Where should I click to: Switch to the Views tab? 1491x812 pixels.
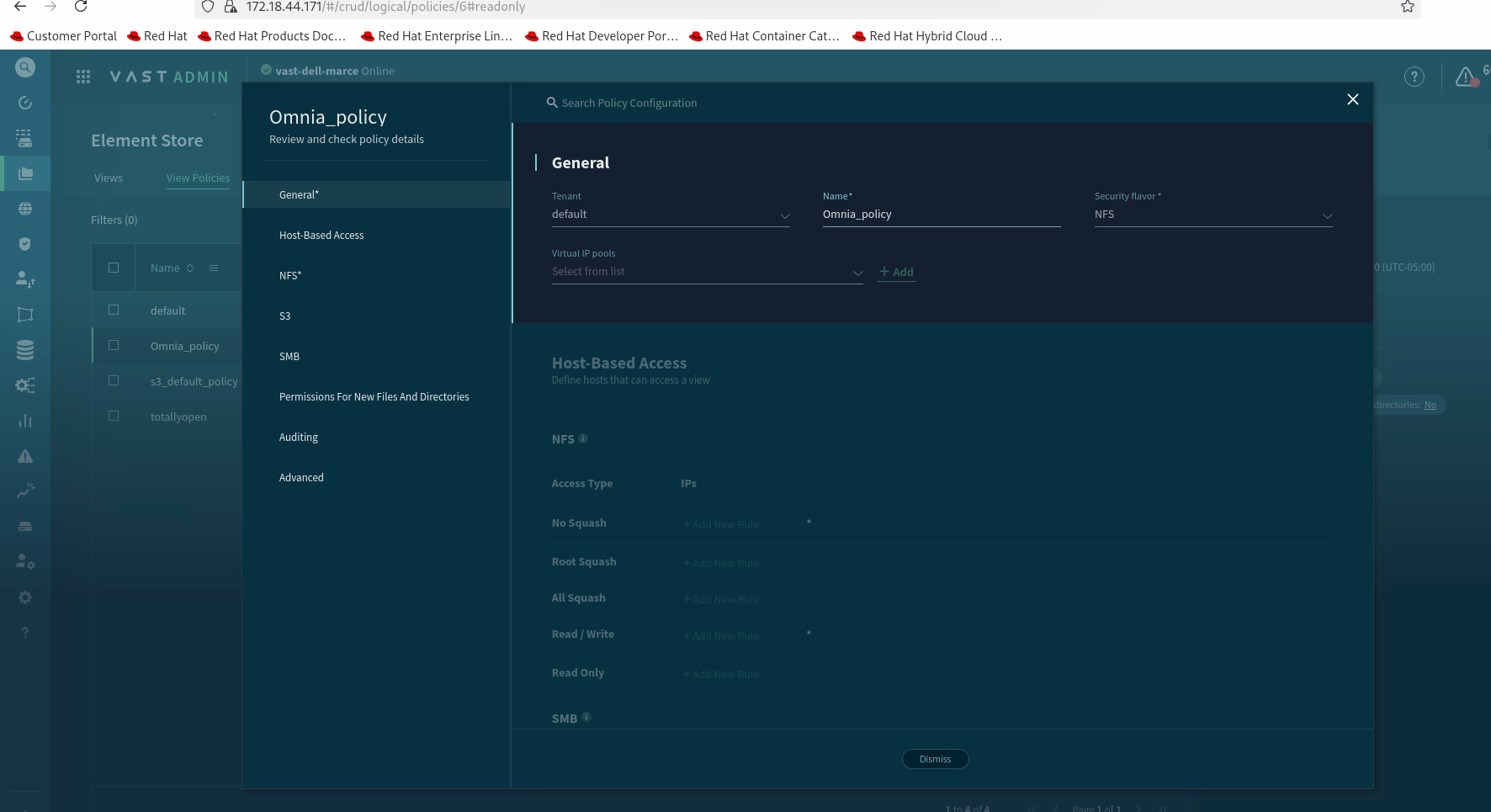109,178
